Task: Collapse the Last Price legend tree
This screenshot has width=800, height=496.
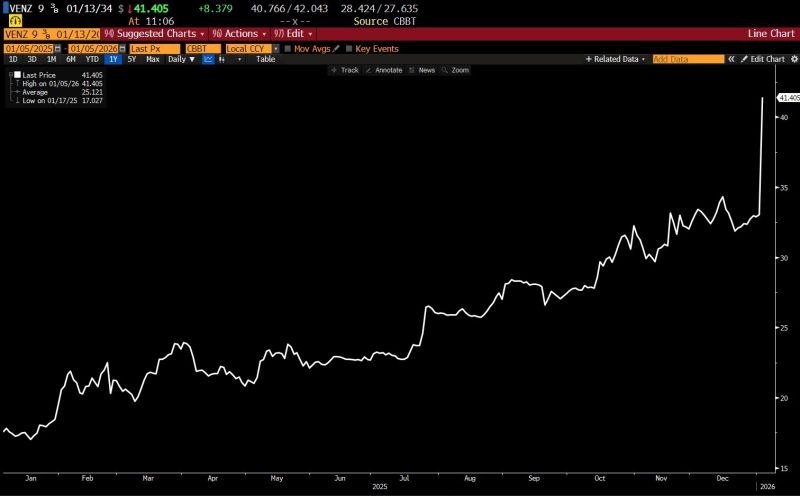Action: tap(11, 75)
